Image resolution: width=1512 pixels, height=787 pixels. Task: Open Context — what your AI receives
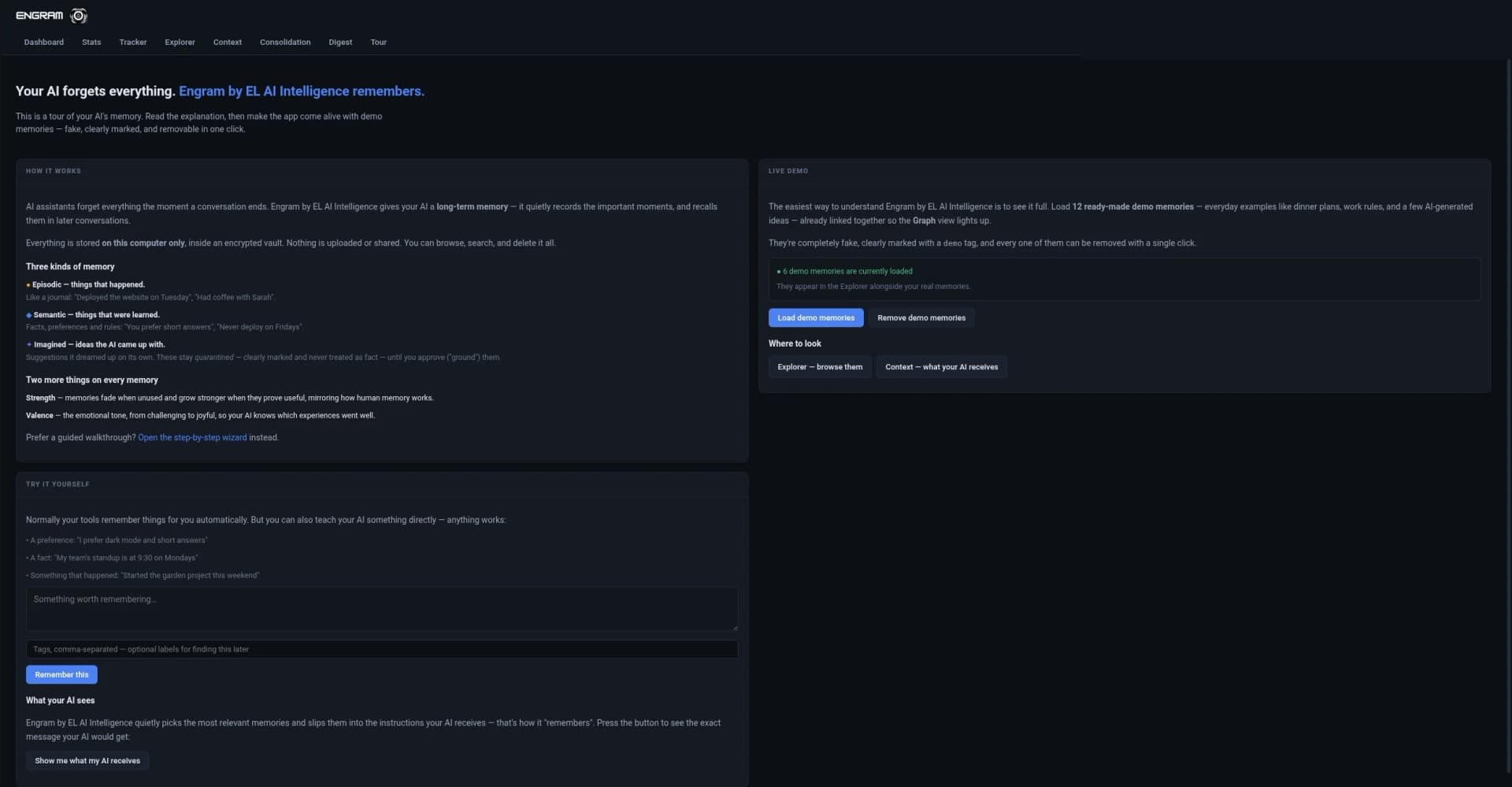pos(941,367)
